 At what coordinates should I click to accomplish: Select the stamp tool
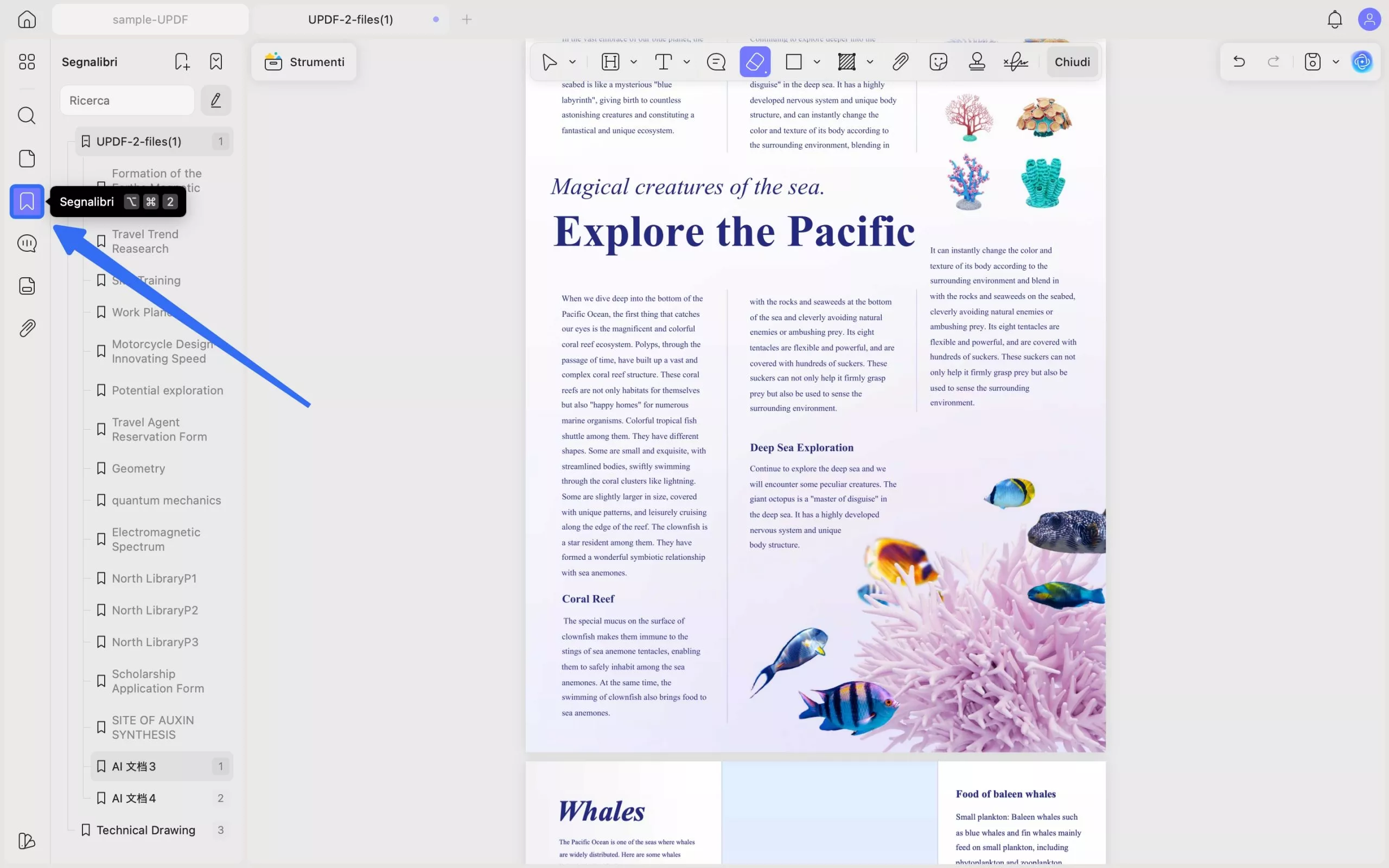[x=976, y=61]
